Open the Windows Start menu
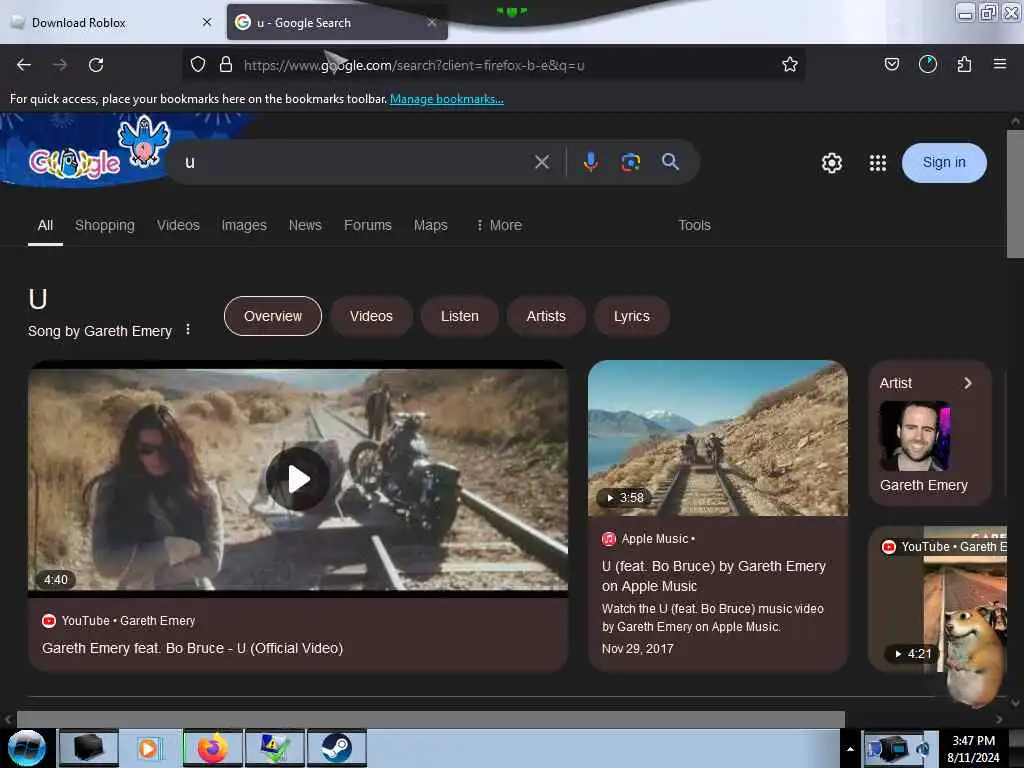This screenshot has width=1024, height=768. pos(26,748)
